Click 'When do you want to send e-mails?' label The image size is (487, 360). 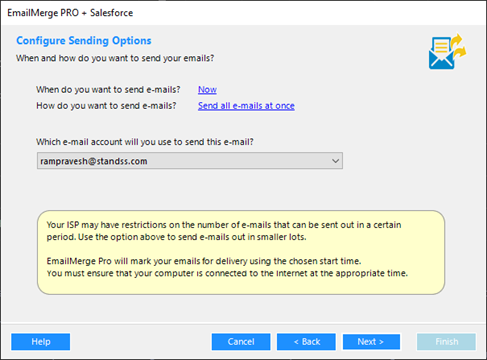108,90
